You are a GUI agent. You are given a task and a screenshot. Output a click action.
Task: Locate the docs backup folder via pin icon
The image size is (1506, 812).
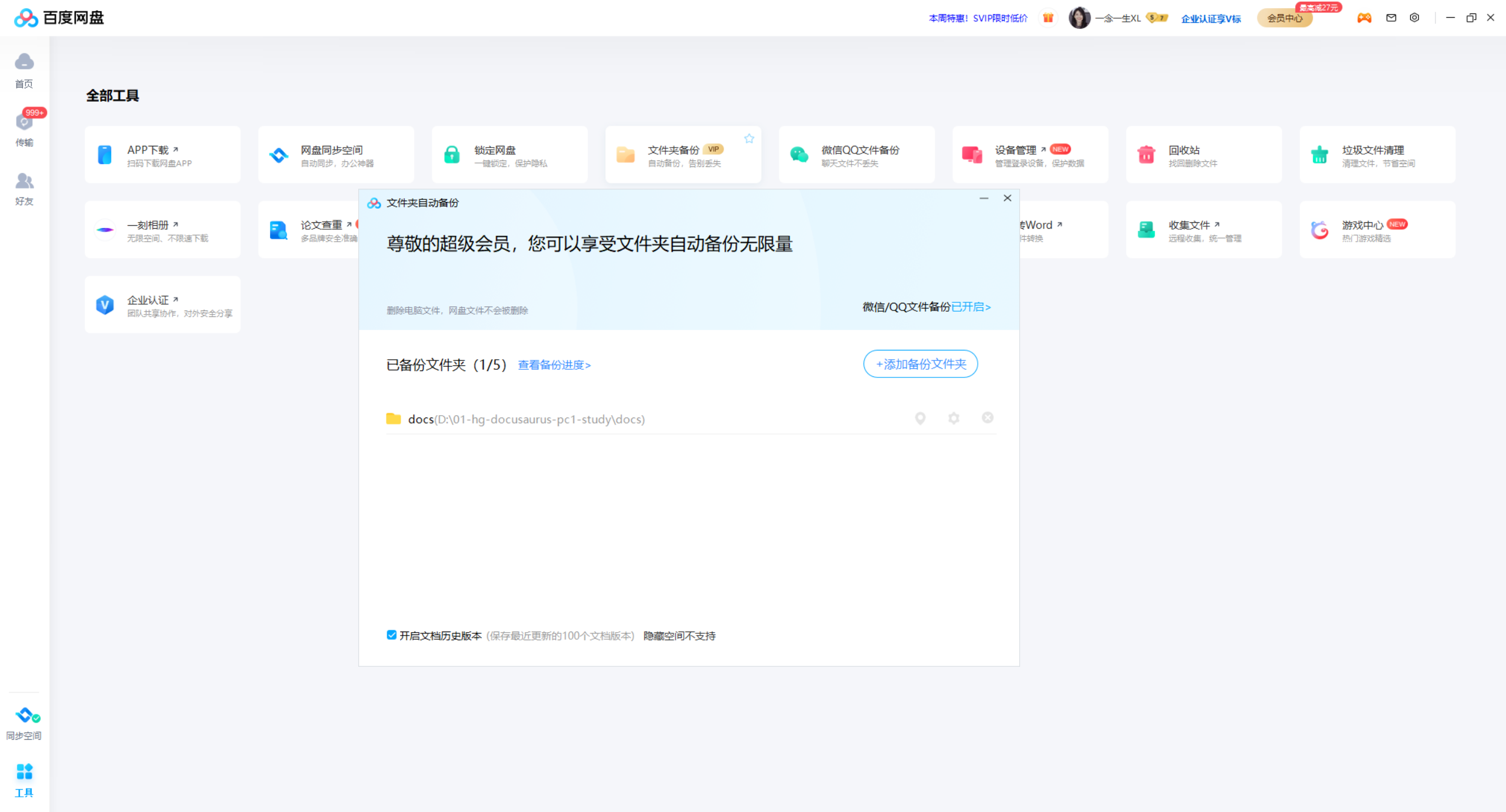921,419
